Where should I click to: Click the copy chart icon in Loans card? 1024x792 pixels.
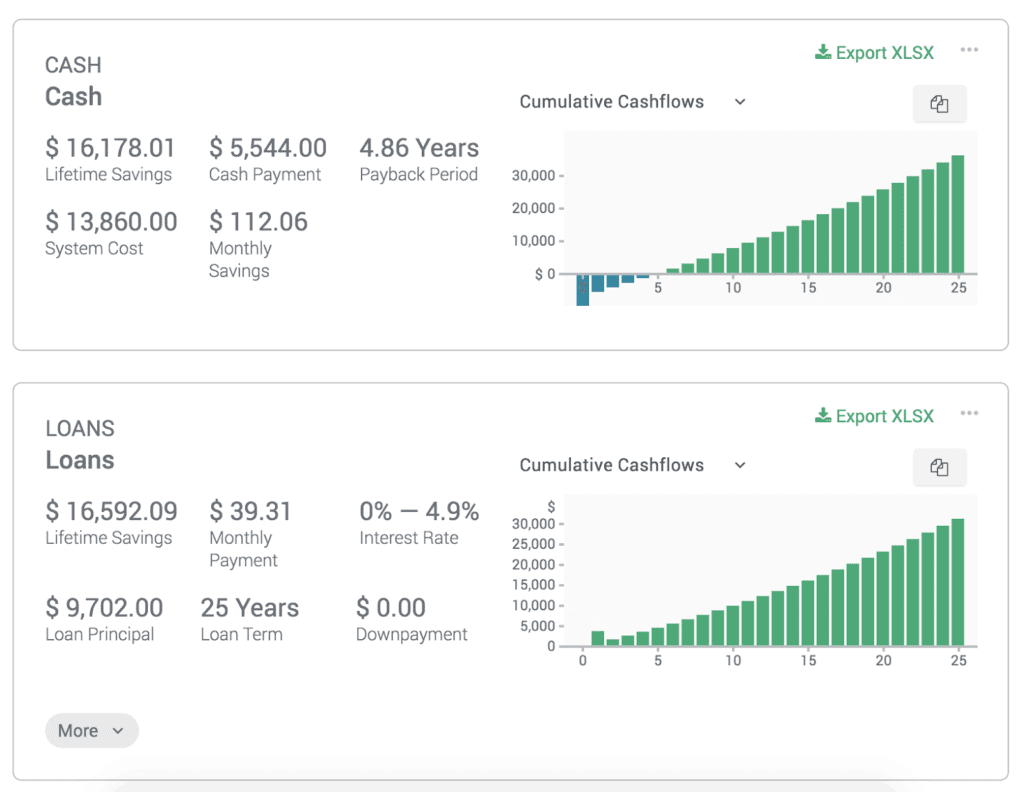[939, 467]
